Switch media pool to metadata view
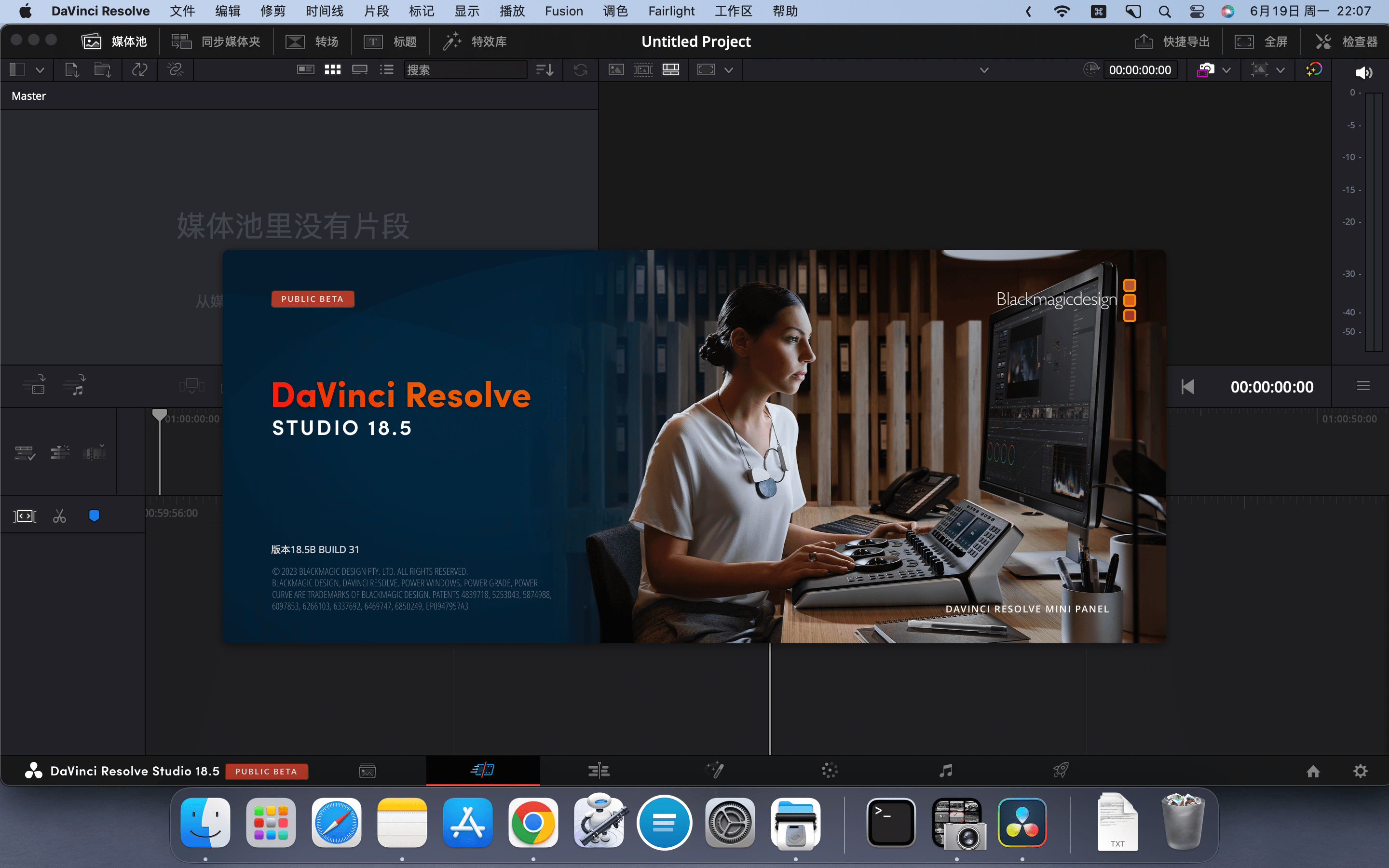Screen dimensions: 1389x868 pos(305,70)
